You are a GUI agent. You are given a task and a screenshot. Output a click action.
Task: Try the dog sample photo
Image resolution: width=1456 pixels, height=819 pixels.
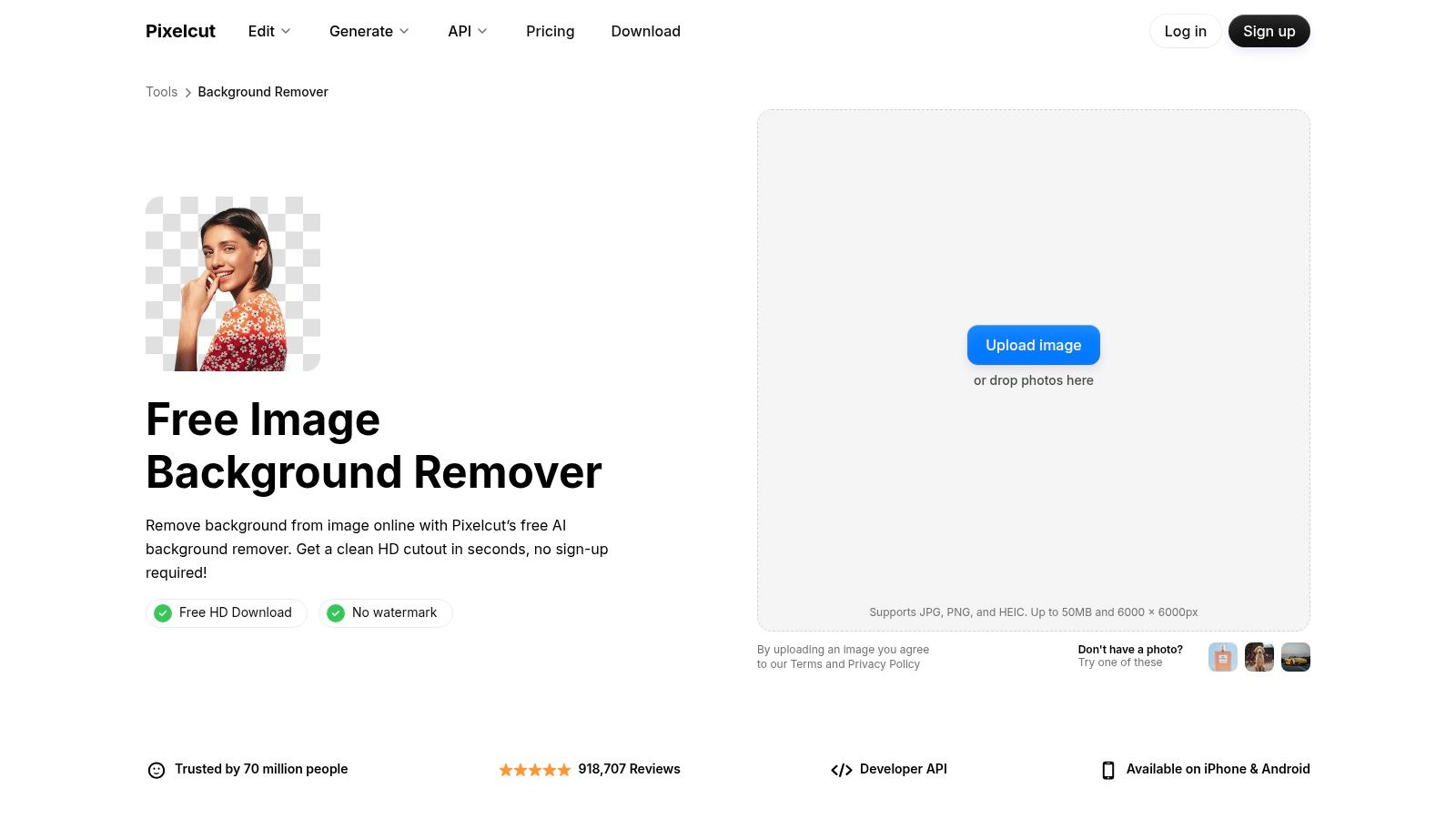click(x=1259, y=657)
